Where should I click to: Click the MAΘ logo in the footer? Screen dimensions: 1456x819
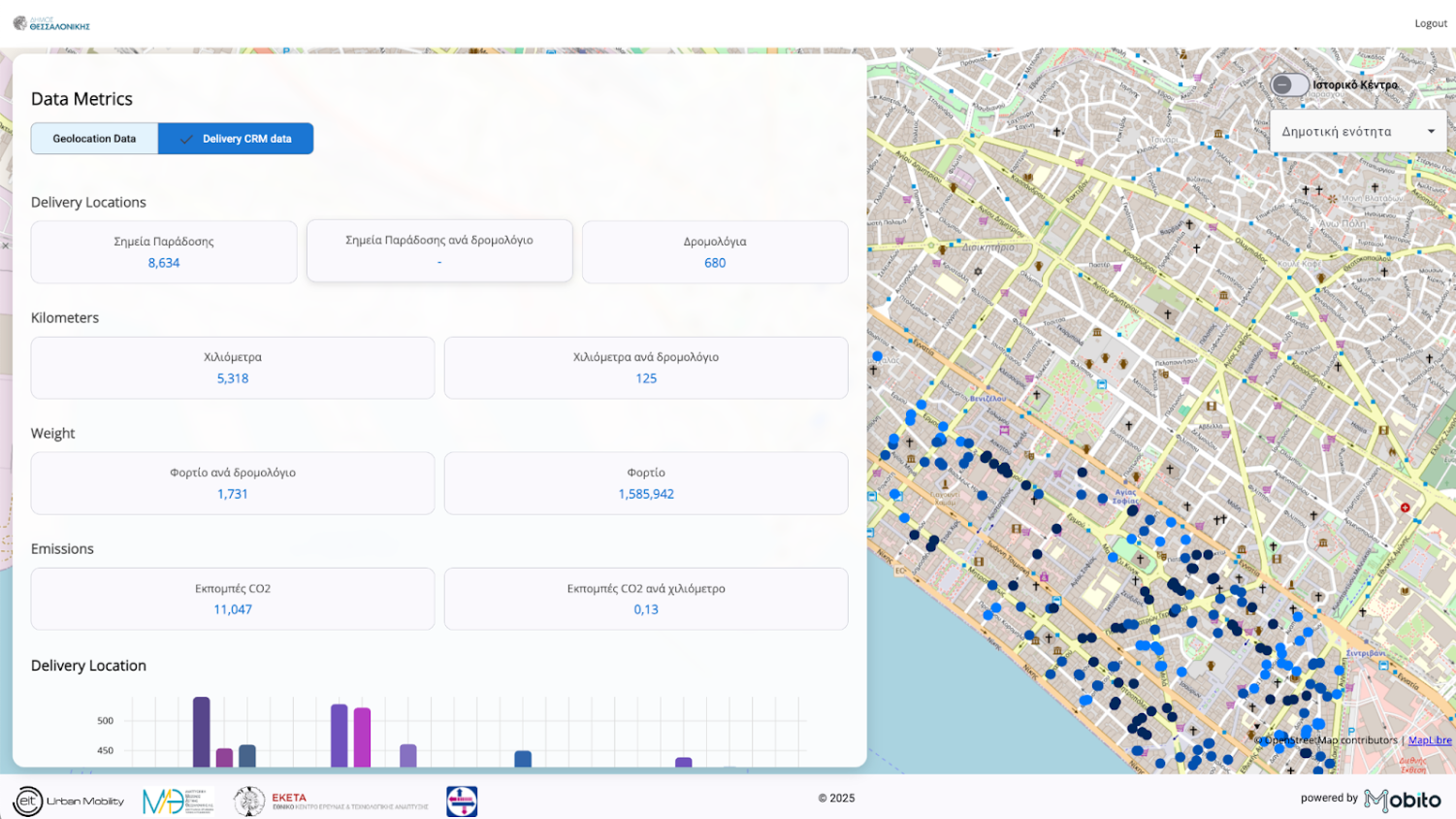[x=178, y=801]
